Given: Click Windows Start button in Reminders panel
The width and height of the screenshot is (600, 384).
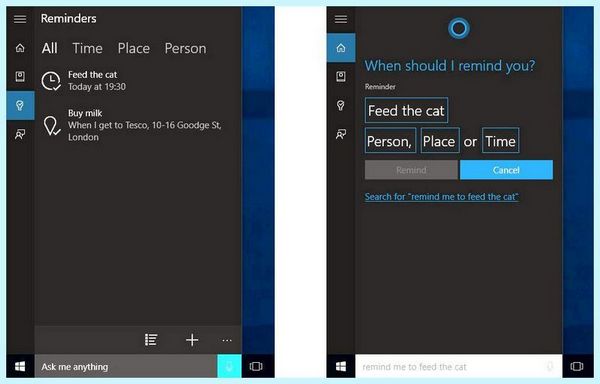Looking at the screenshot, I should (x=20, y=366).
